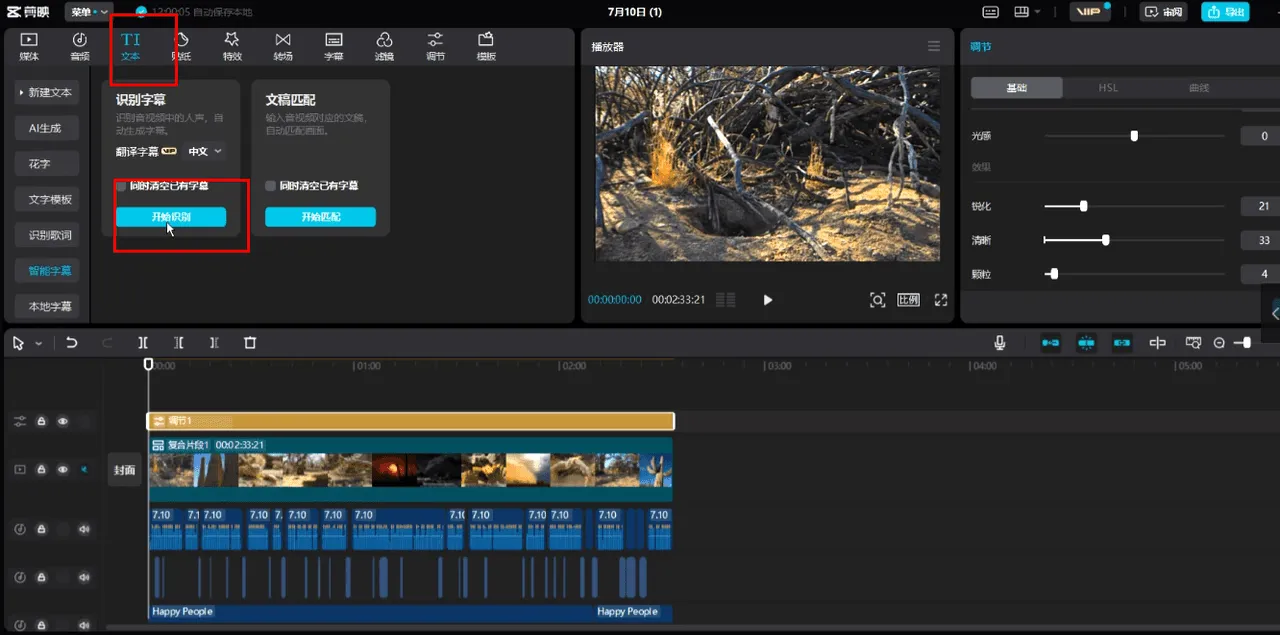Open the 媒体 media panel
The width and height of the screenshot is (1280, 635).
tap(29, 46)
